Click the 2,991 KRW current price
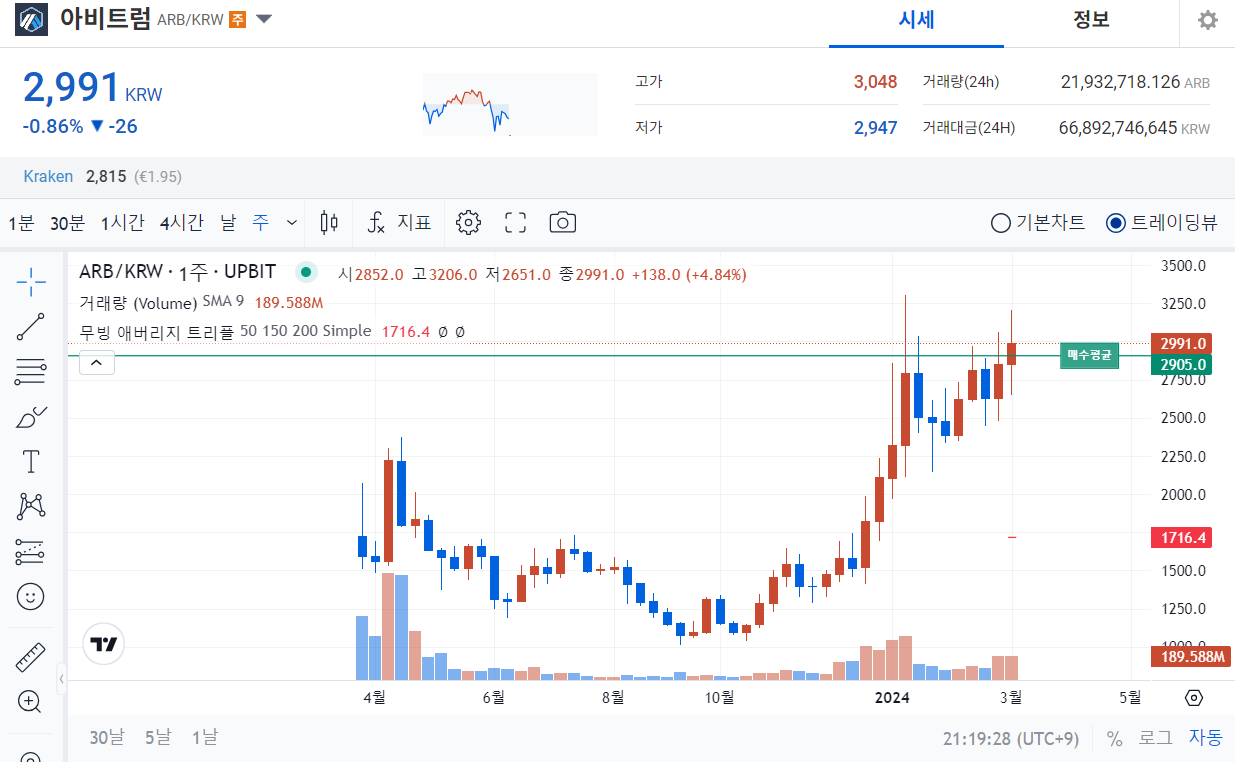 [92, 89]
